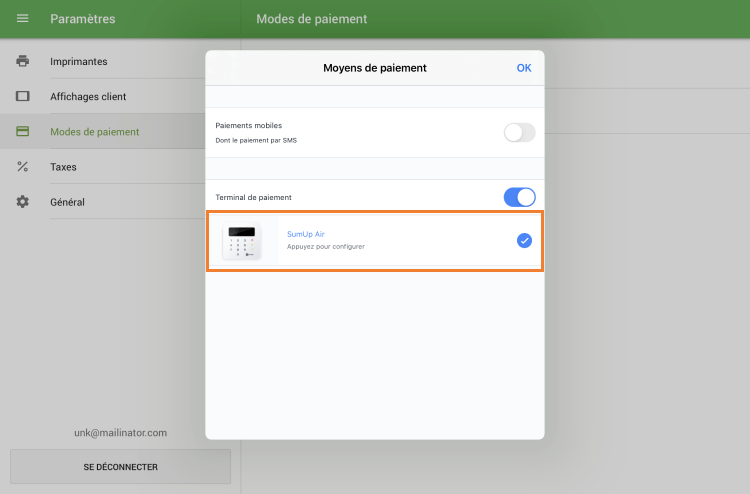The width and height of the screenshot is (750, 494).
Task: Disable the Terminal de paiement switch
Action: 519,197
